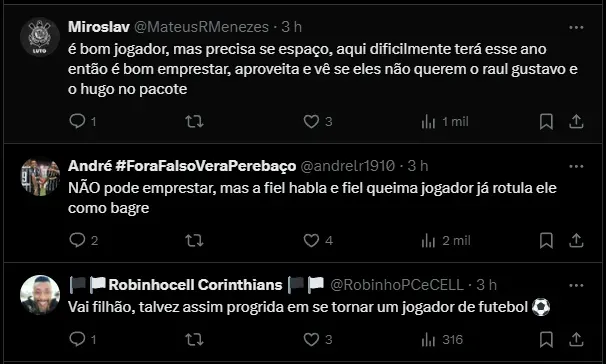Reply to Robinhocell Corinthians tweet
Screen dimensions: 606x364
coord(77,339)
